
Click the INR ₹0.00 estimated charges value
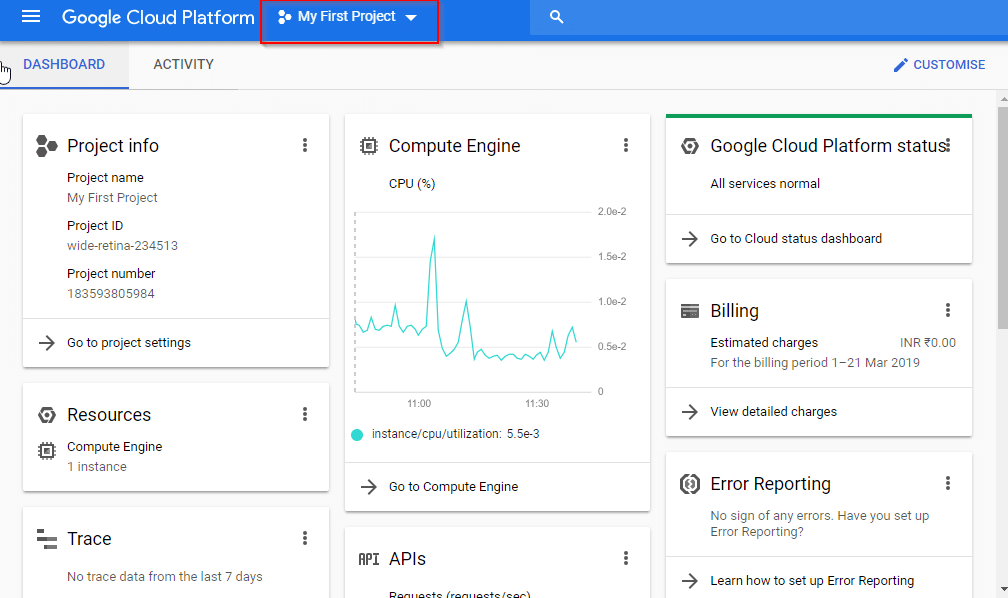(928, 343)
